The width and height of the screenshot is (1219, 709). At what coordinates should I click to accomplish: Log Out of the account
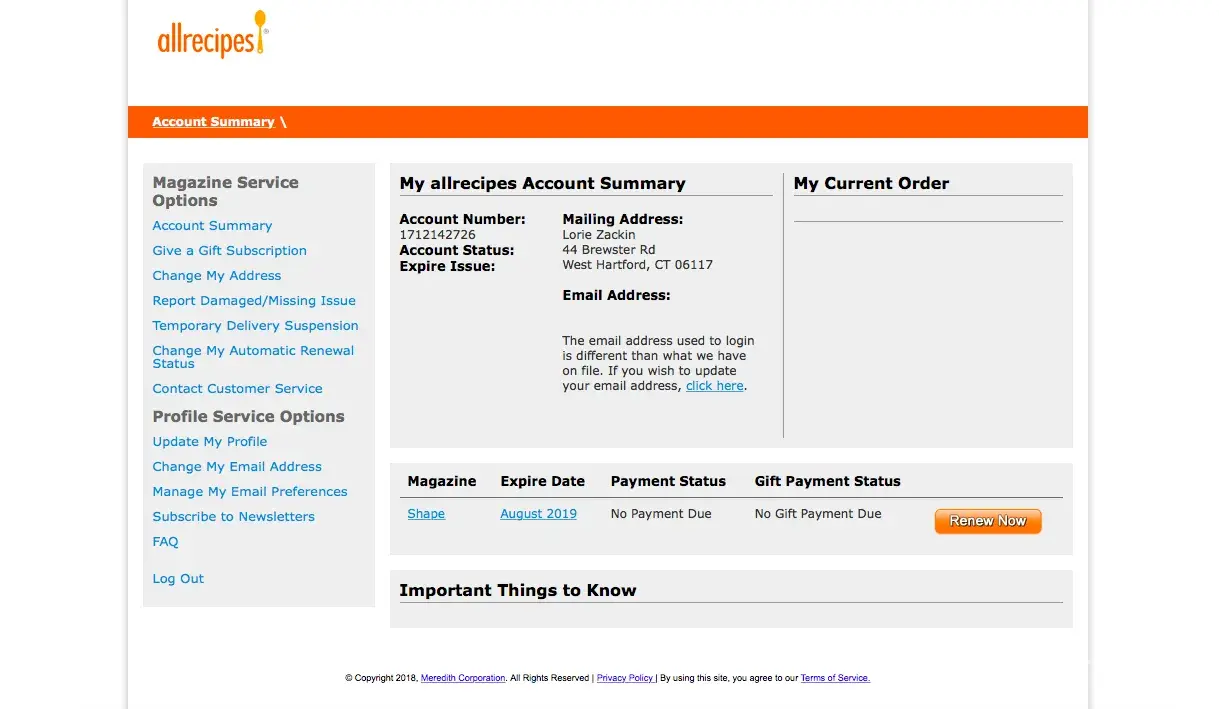click(x=178, y=579)
